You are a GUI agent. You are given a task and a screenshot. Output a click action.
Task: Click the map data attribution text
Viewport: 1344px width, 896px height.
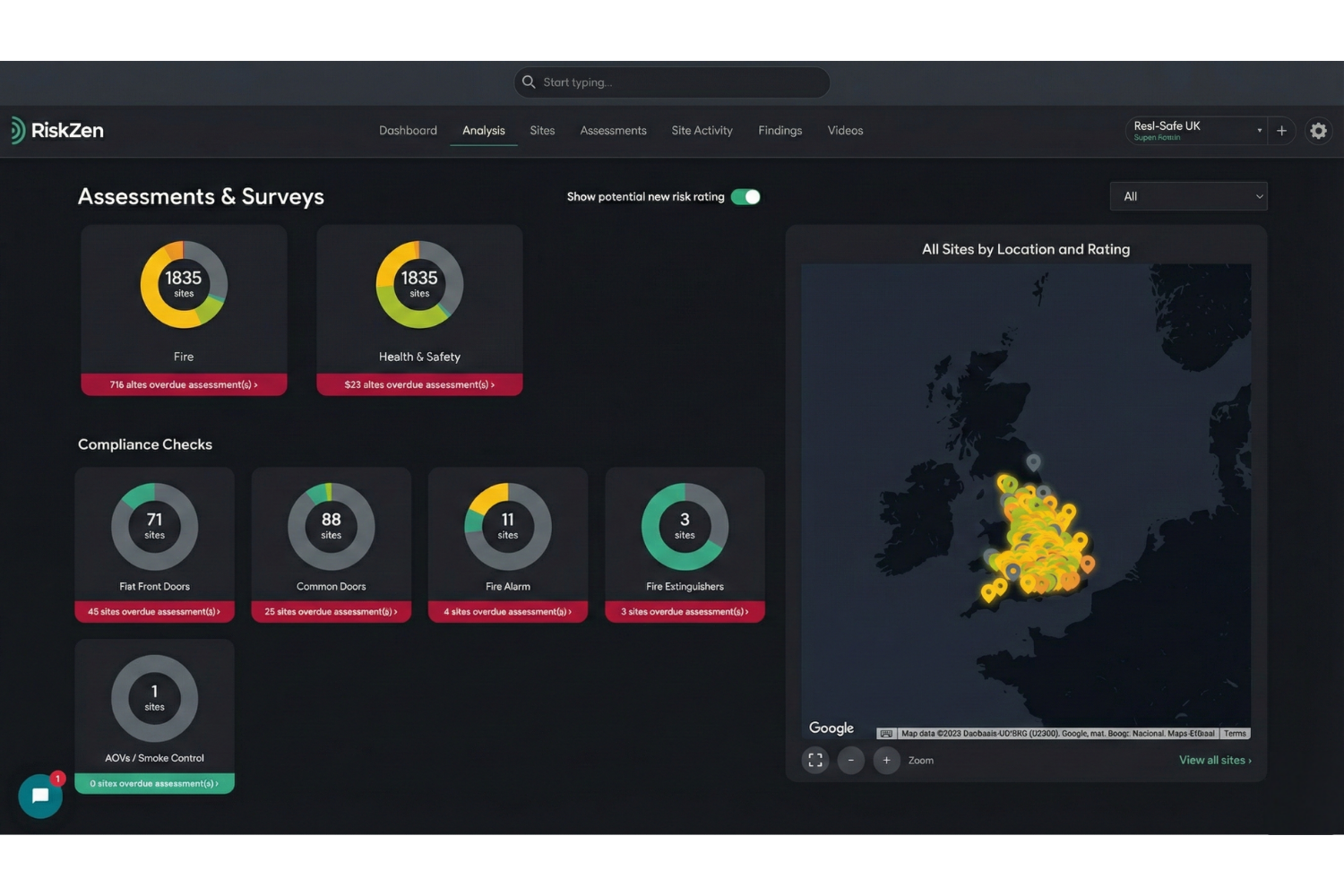(x=1058, y=734)
